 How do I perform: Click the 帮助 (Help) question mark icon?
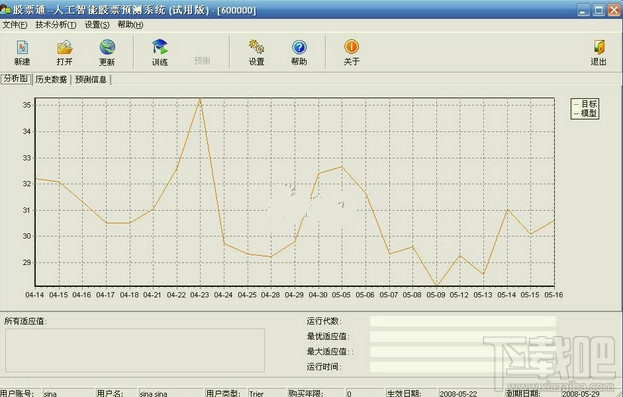(299, 47)
